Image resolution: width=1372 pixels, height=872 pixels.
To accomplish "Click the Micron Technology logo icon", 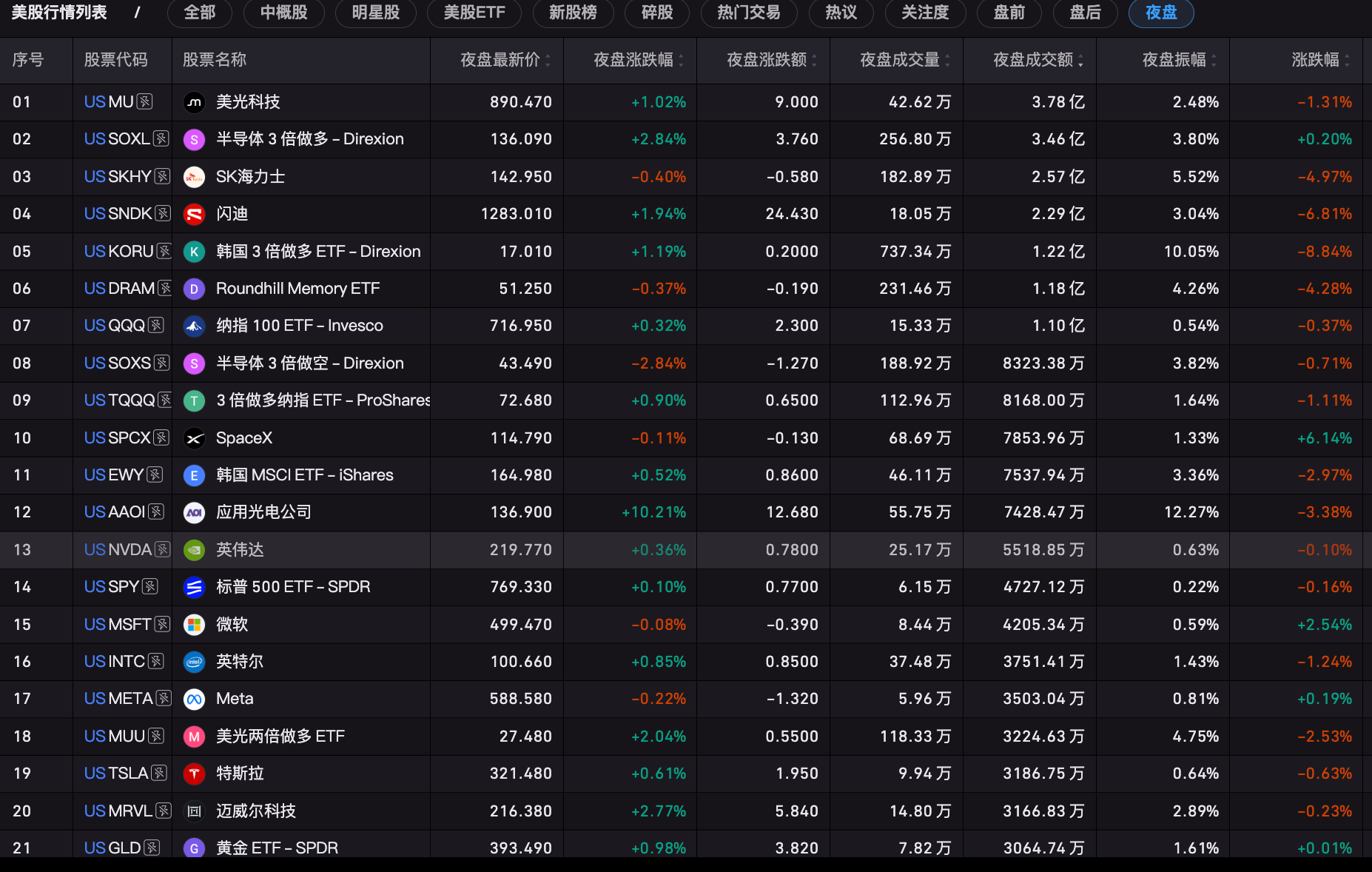I will pyautogui.click(x=194, y=102).
